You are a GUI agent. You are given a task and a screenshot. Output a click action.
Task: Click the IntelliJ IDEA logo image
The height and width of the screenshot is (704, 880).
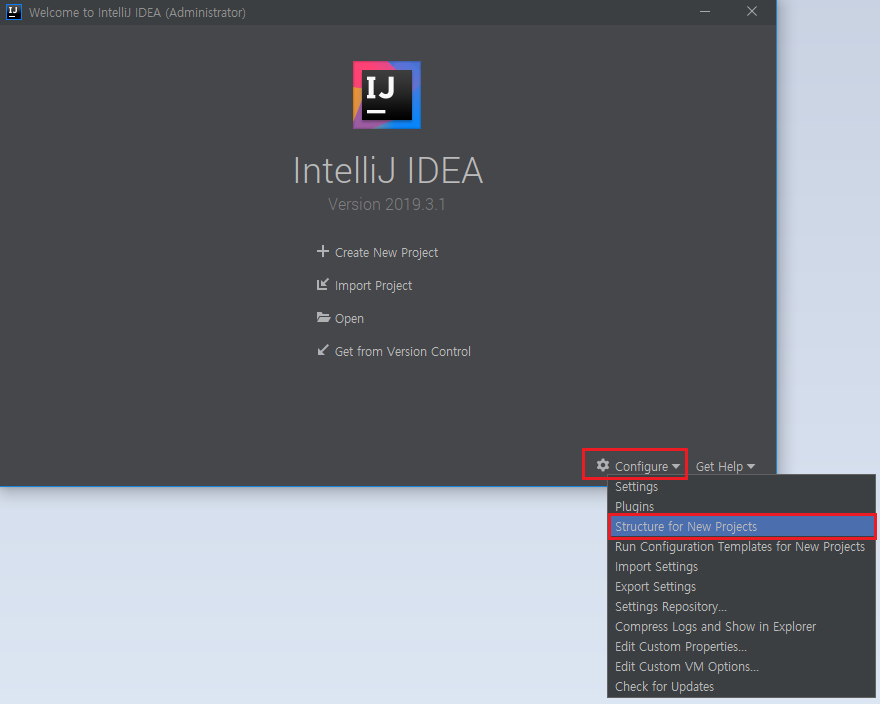387,95
